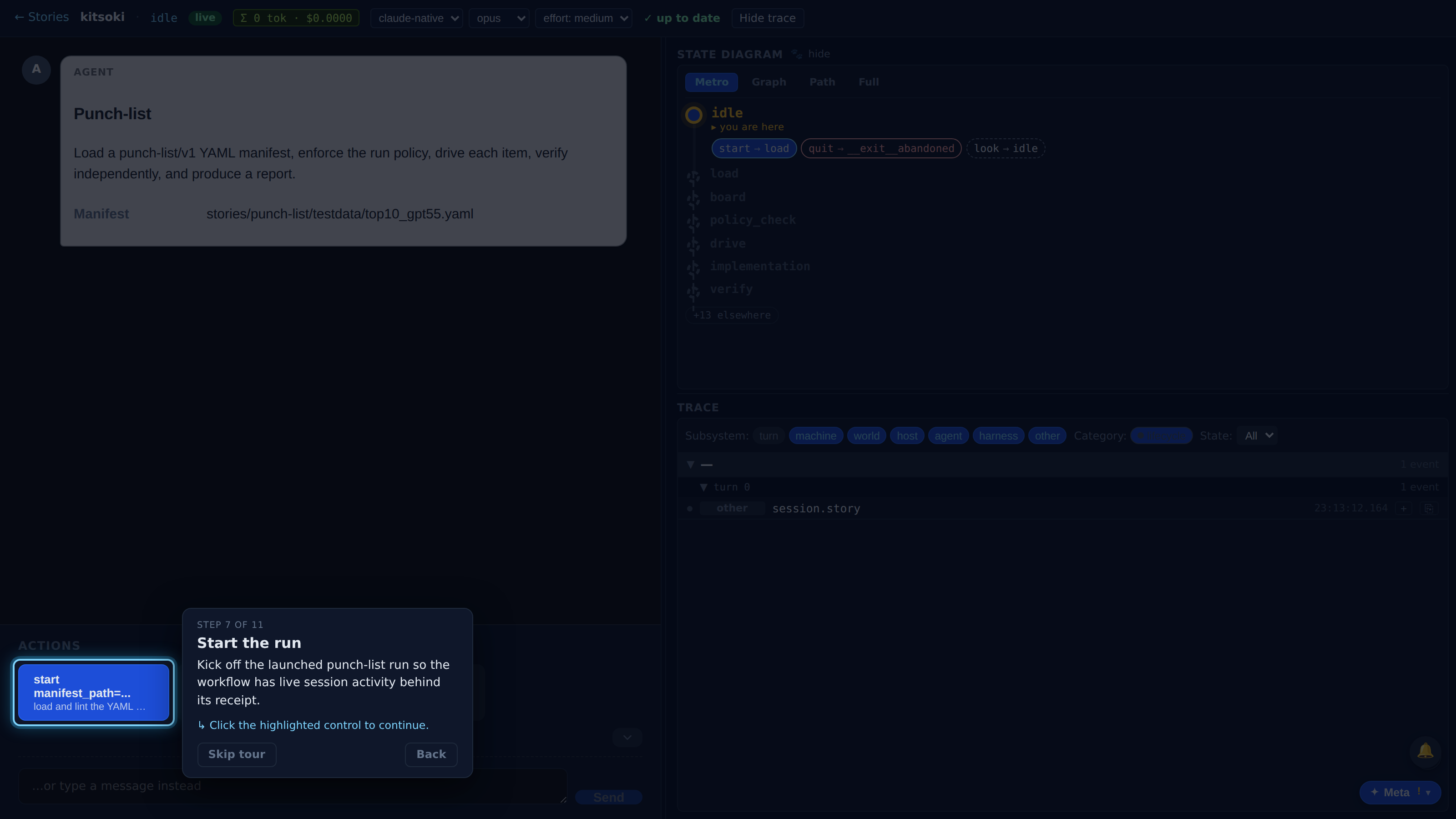Click the Send message button
This screenshot has height=819, width=1456.
608,797
